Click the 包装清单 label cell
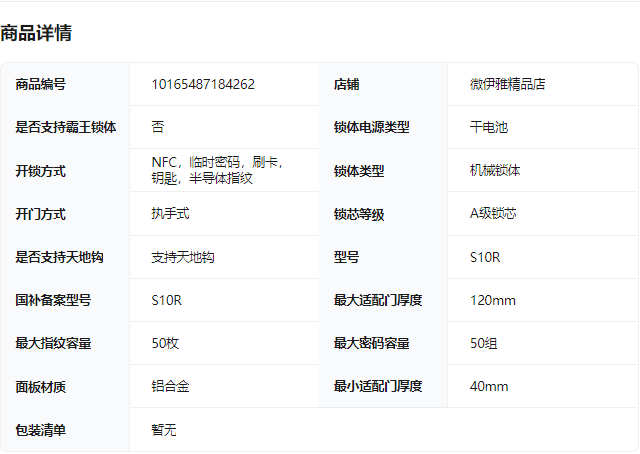Viewport: 640px width, 454px height. [x=41, y=430]
